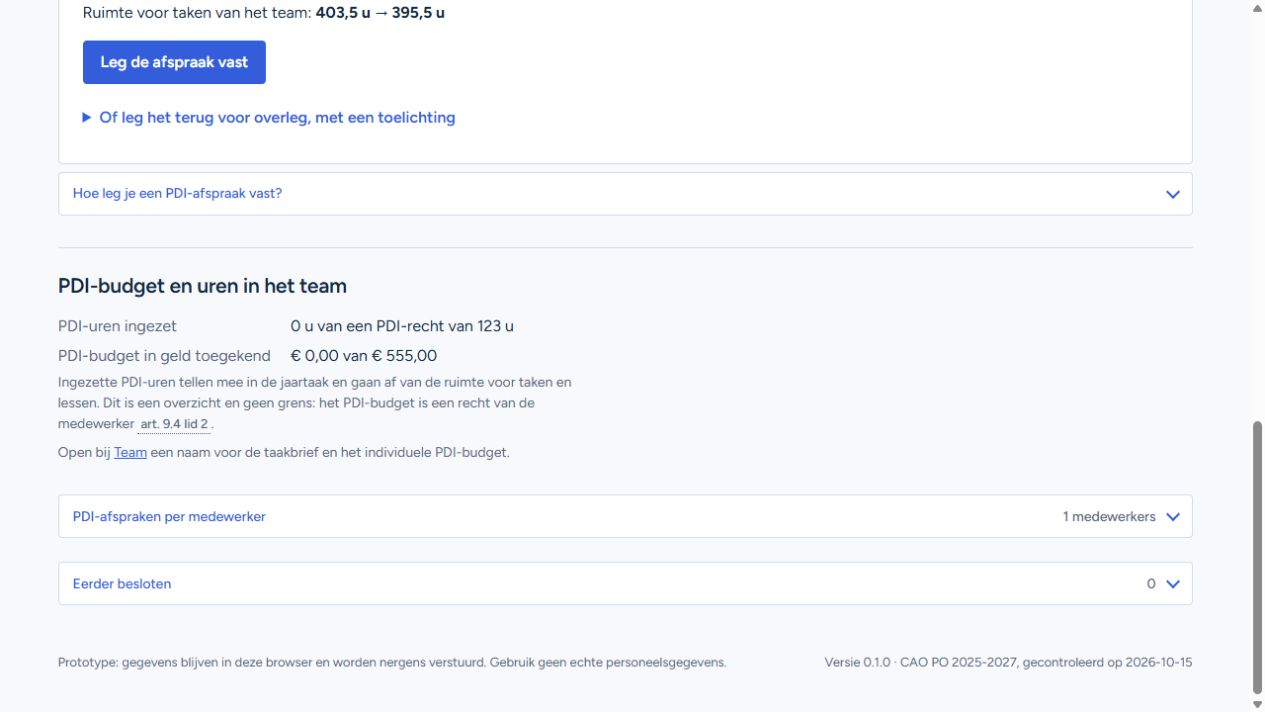This screenshot has width=1265, height=712.
Task: Click chevron in 'Eerder besloten' row
Action: [x=1173, y=584]
